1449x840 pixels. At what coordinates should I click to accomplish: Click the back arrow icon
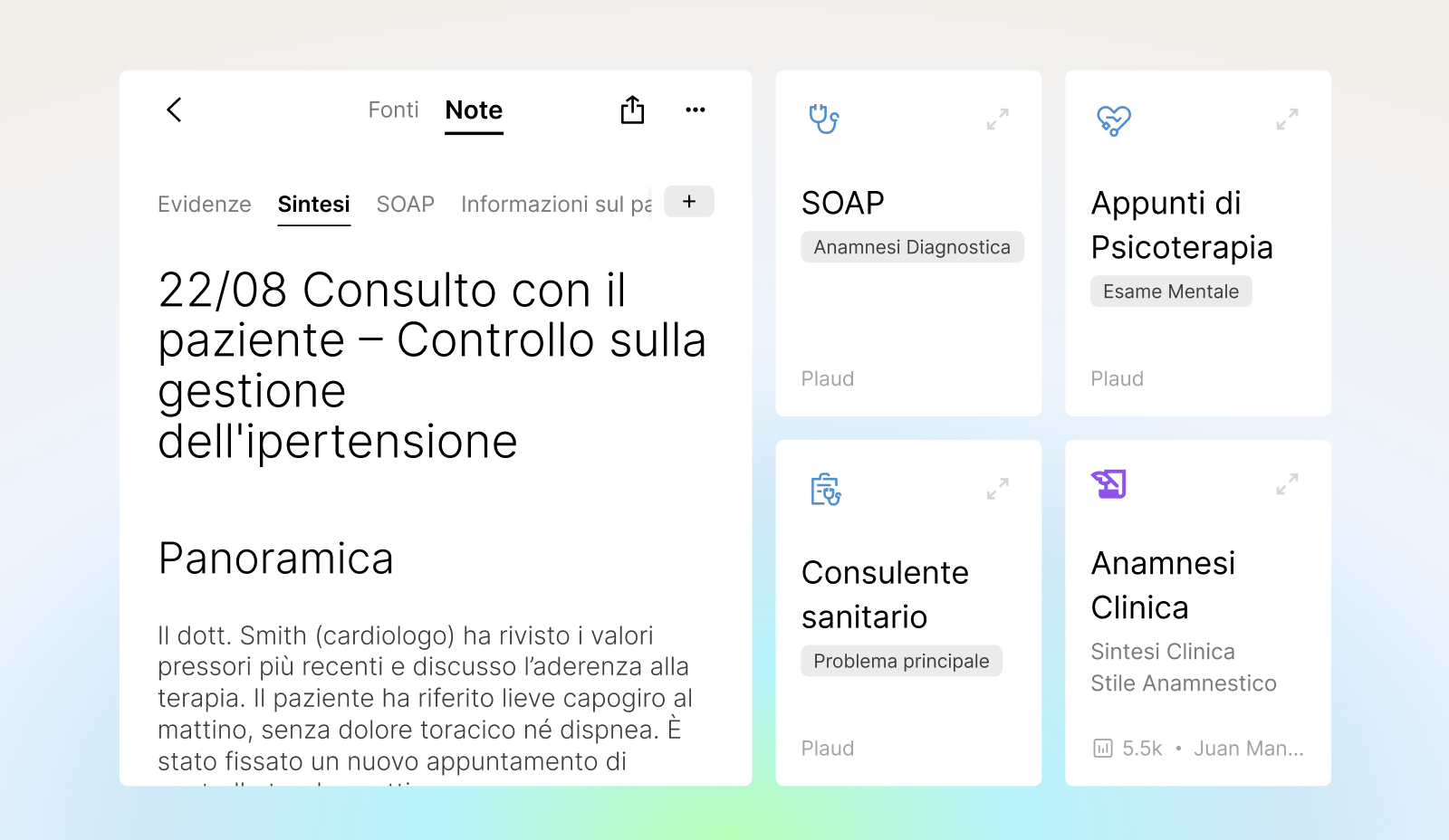coord(175,110)
